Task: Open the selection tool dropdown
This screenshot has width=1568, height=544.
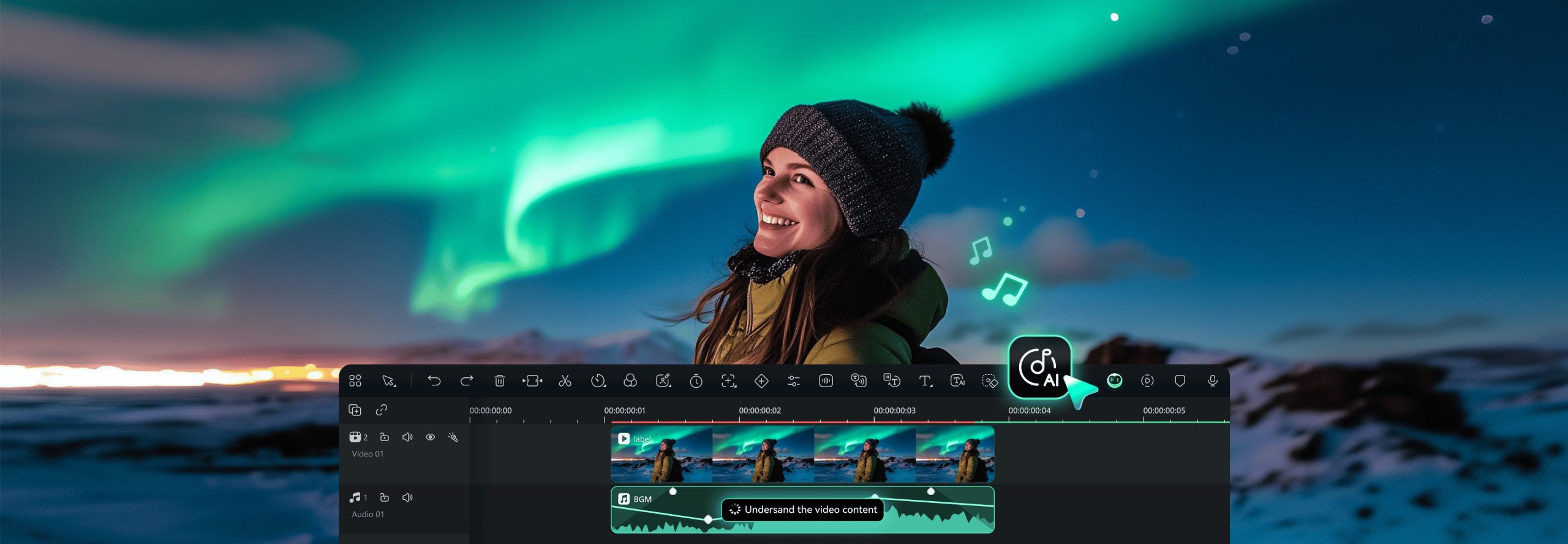Action: pos(389,381)
